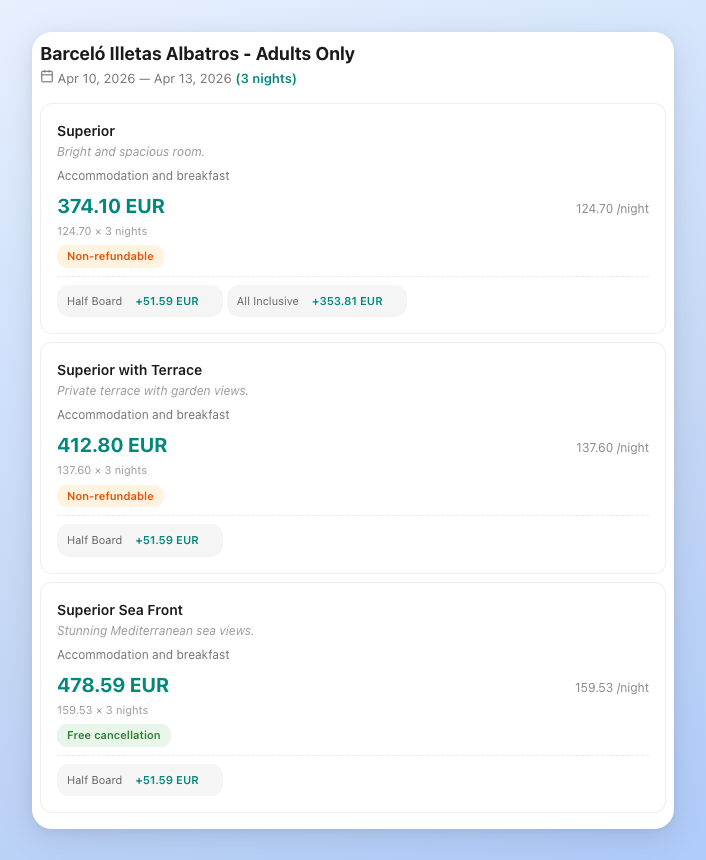This screenshot has width=706, height=860.
Task: Click the 159.53 × 3 nights breakdown
Action: [x=103, y=710]
